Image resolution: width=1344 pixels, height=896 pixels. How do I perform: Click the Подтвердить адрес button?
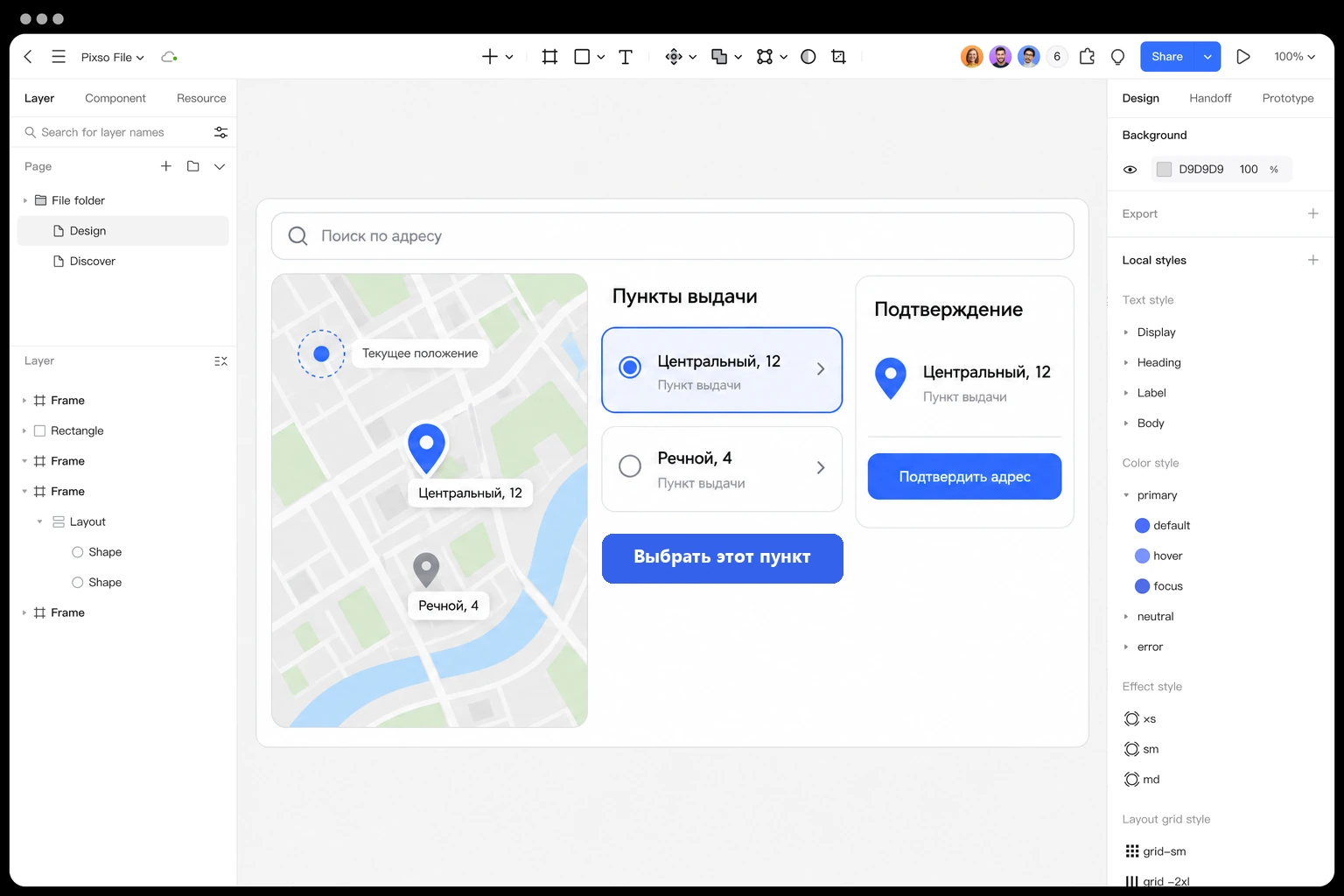964,477
